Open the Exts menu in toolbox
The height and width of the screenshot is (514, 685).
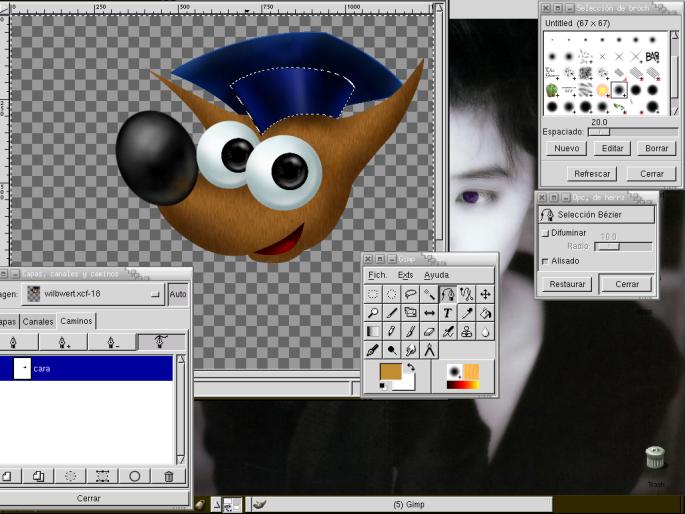point(405,274)
